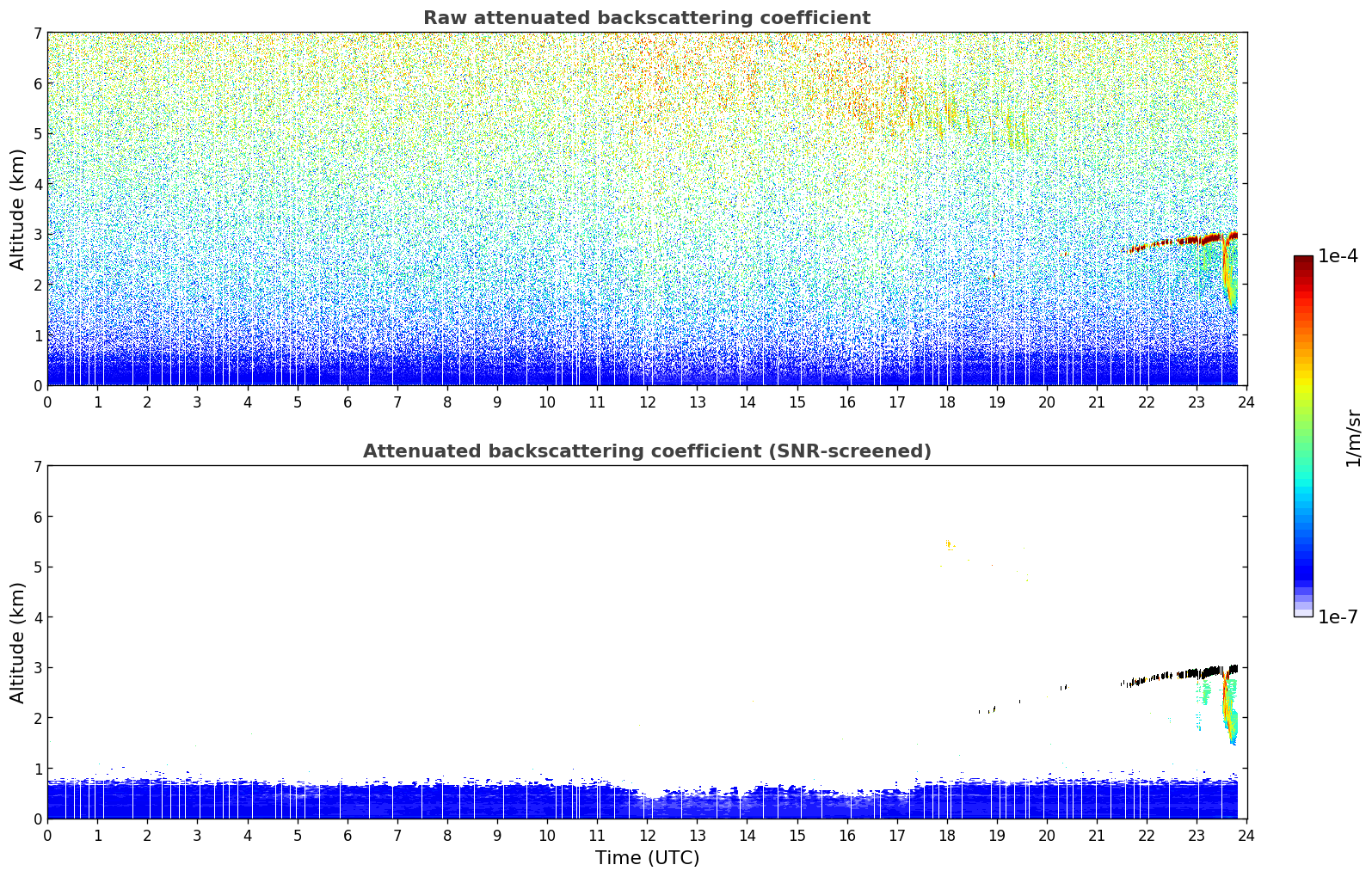The width and height of the screenshot is (1372, 877).
Task: Click time tick "12" under the SNR-screened plot
Action: click(x=647, y=835)
